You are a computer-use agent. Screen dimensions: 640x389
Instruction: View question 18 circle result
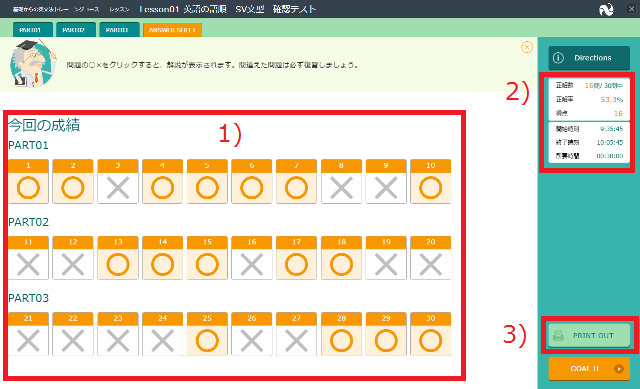(x=341, y=258)
